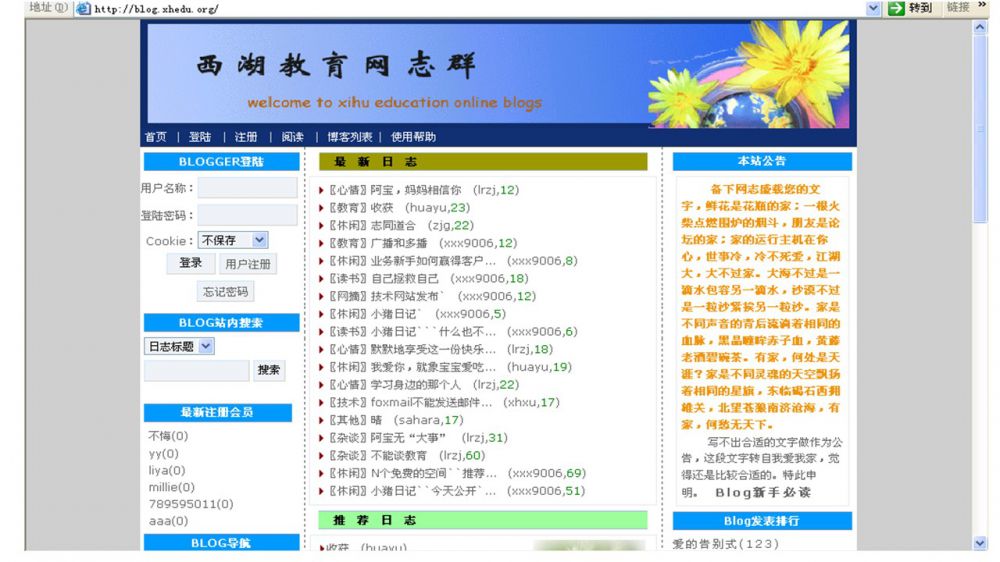Click the scroll down arrow of page scrollbar
1000x562 pixels.
point(979,542)
